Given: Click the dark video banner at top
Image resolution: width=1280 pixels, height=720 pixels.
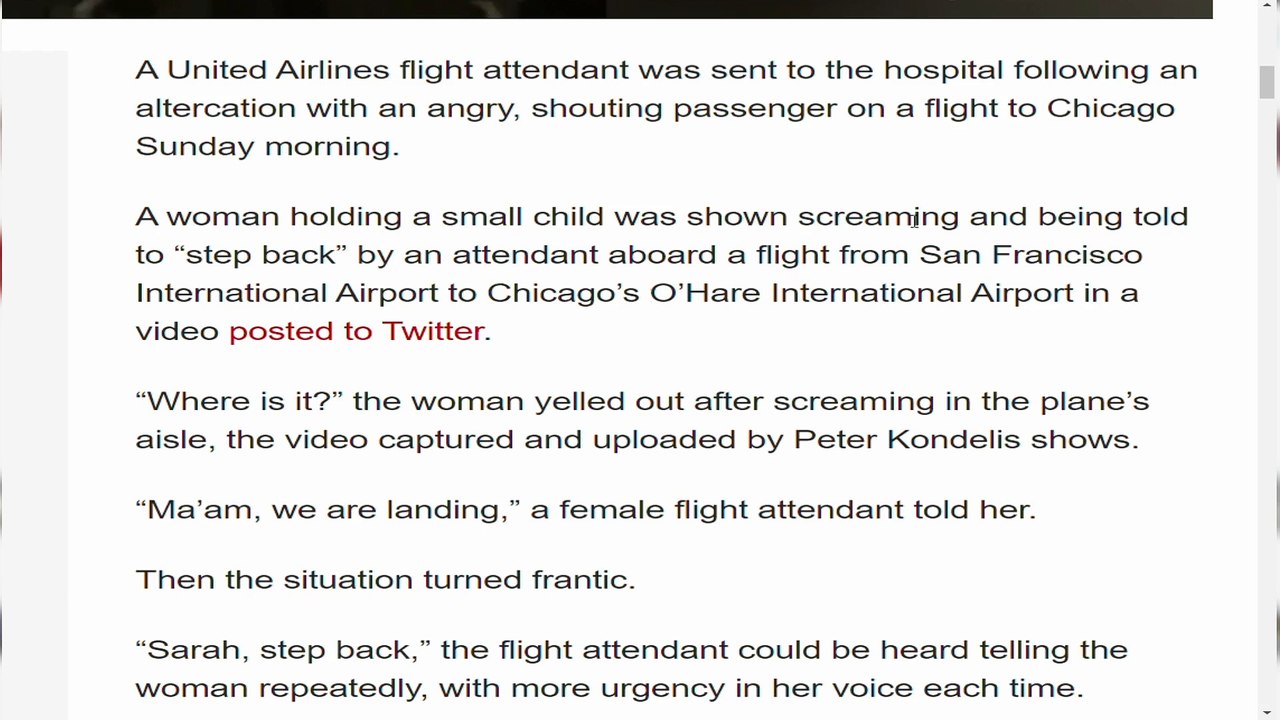Looking at the screenshot, I should click(x=606, y=9).
